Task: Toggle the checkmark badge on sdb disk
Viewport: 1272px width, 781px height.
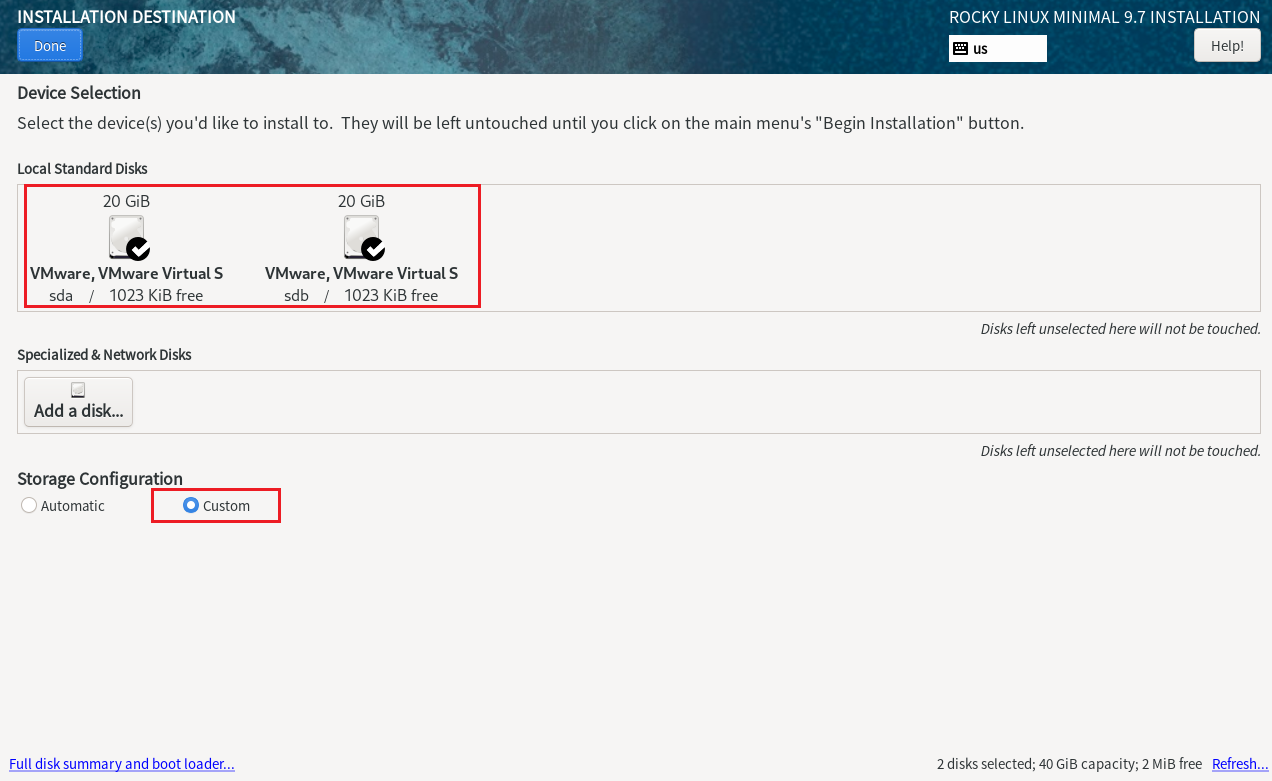Action: (x=373, y=248)
